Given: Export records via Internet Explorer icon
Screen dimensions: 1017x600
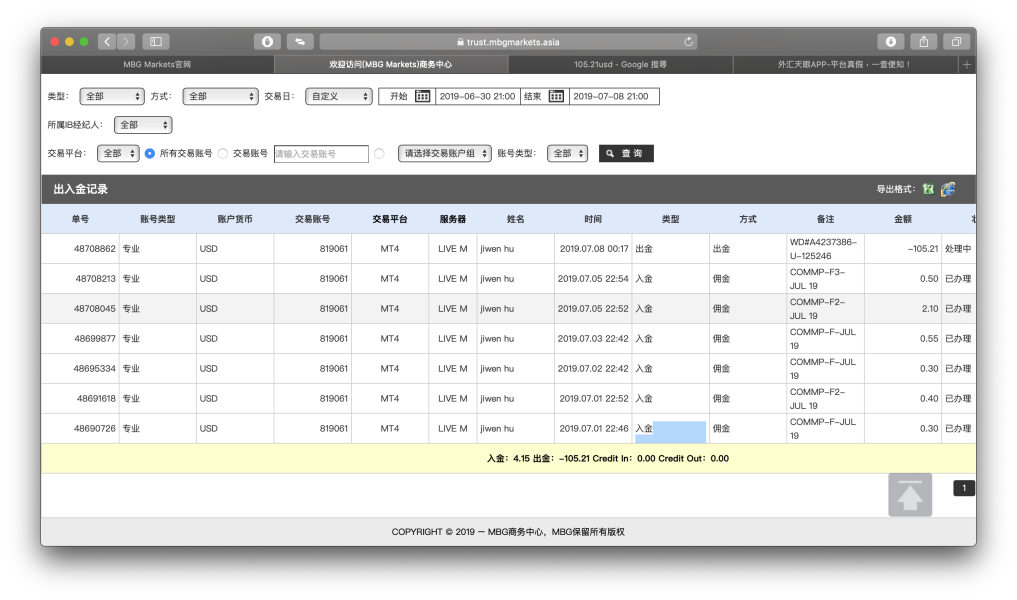Looking at the screenshot, I should coord(947,189).
